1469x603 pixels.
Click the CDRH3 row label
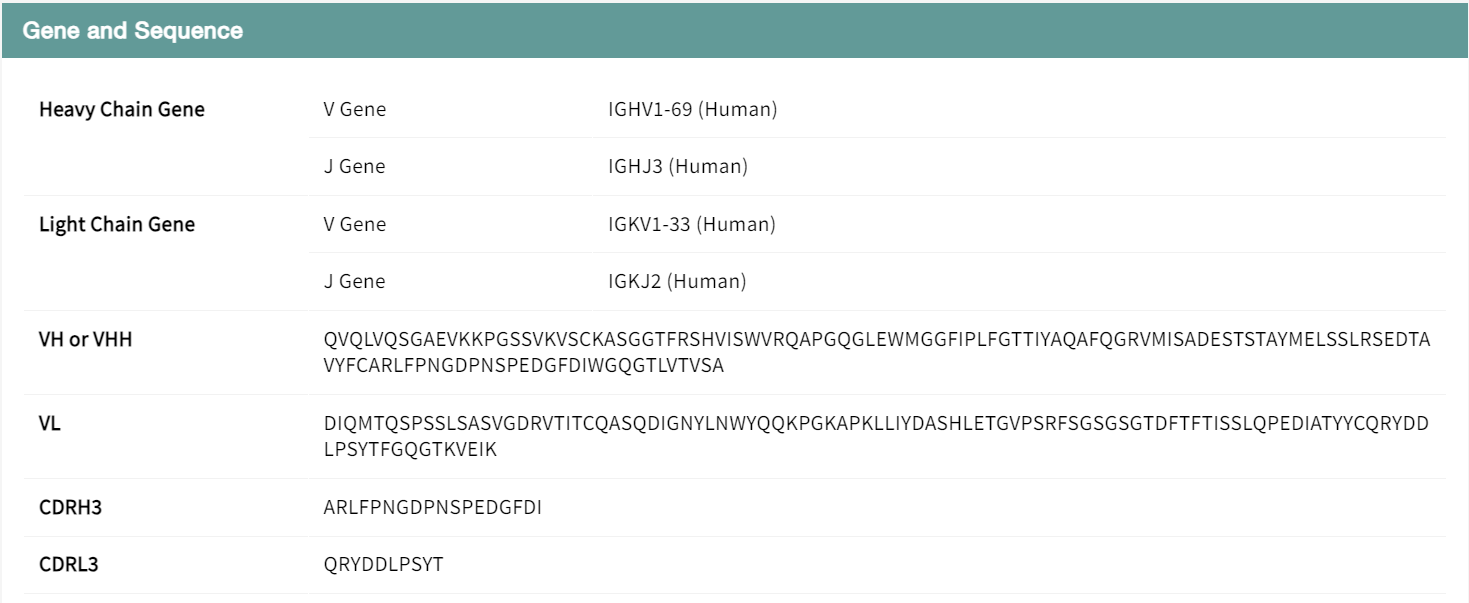click(70, 508)
